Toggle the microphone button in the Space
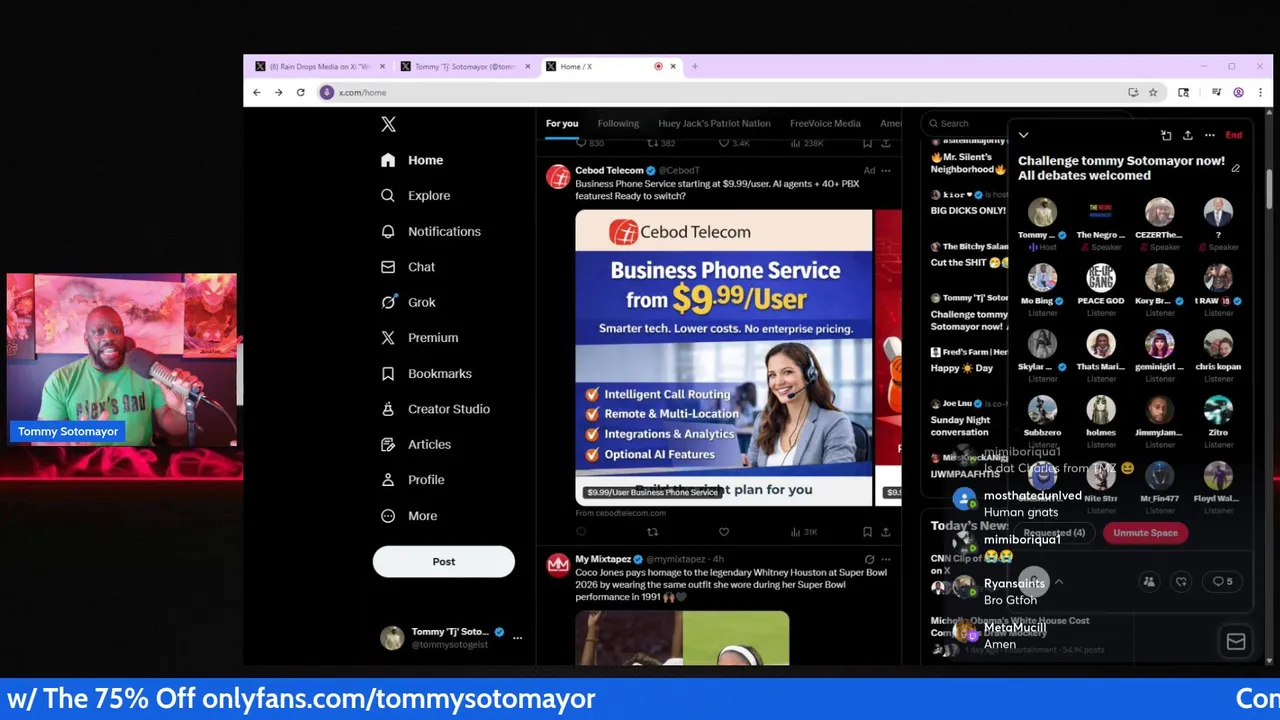 coord(1034,581)
